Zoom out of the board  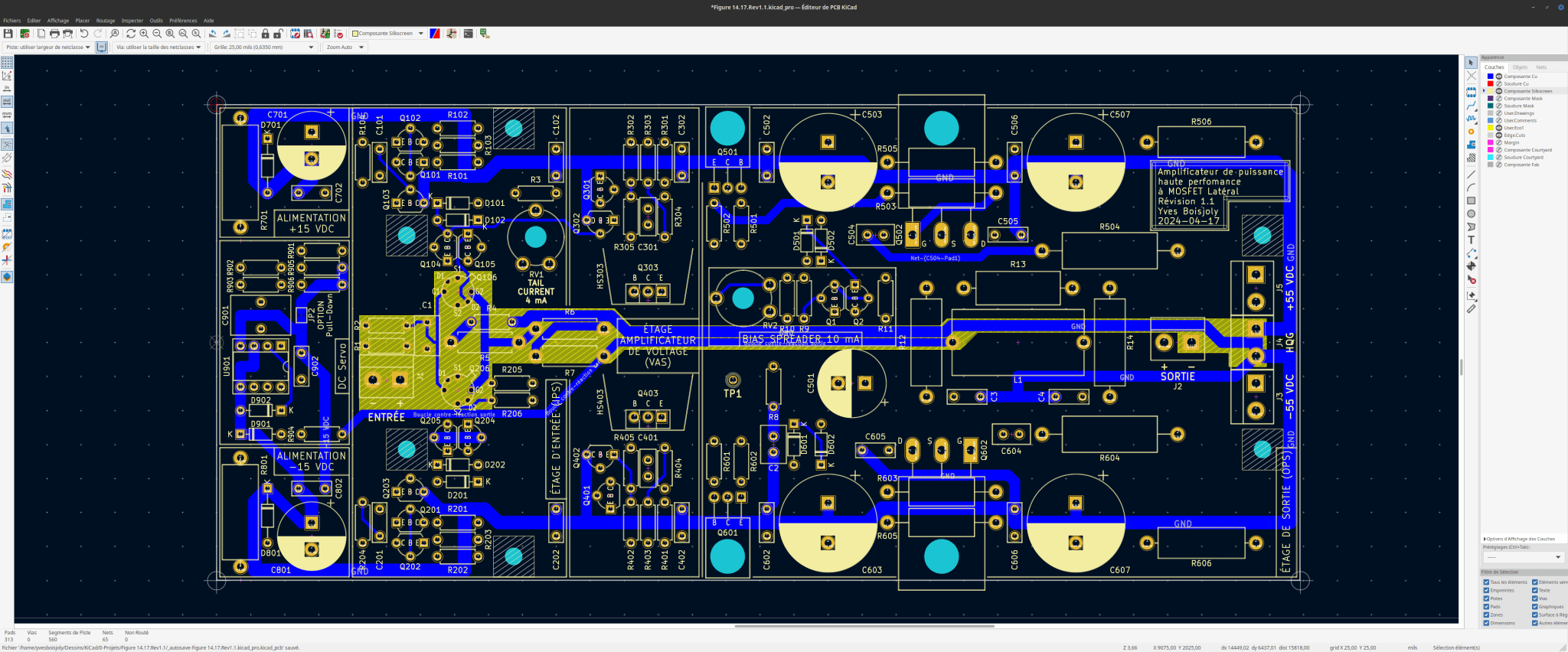point(157,34)
